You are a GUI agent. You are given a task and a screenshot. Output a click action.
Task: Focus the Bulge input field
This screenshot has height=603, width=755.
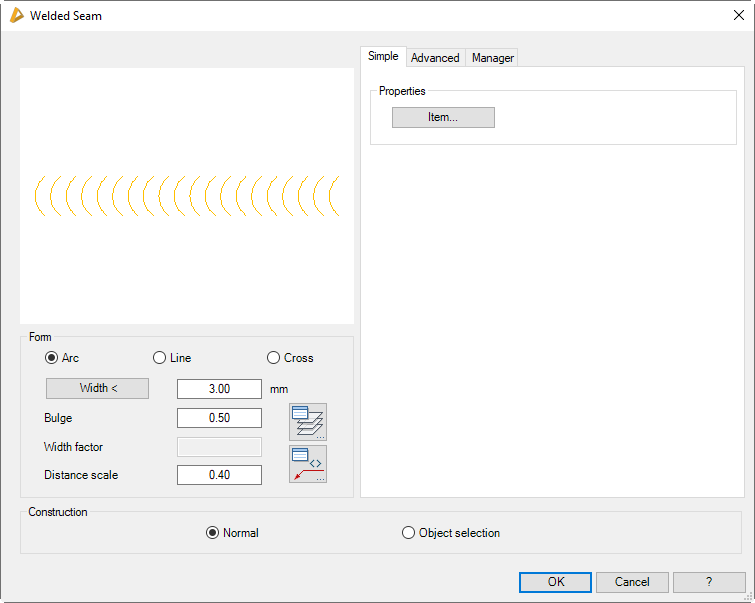point(219,418)
